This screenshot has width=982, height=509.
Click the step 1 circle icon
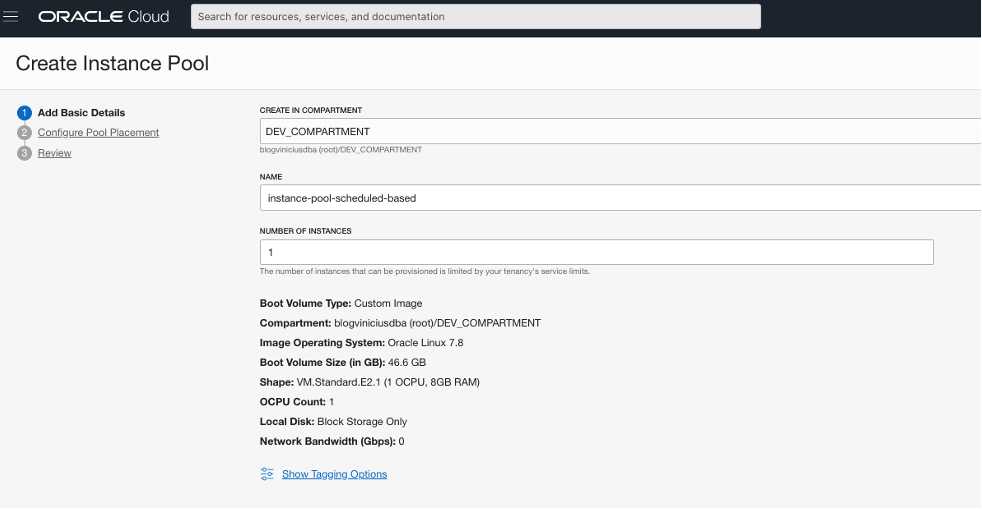pyautogui.click(x=25, y=112)
